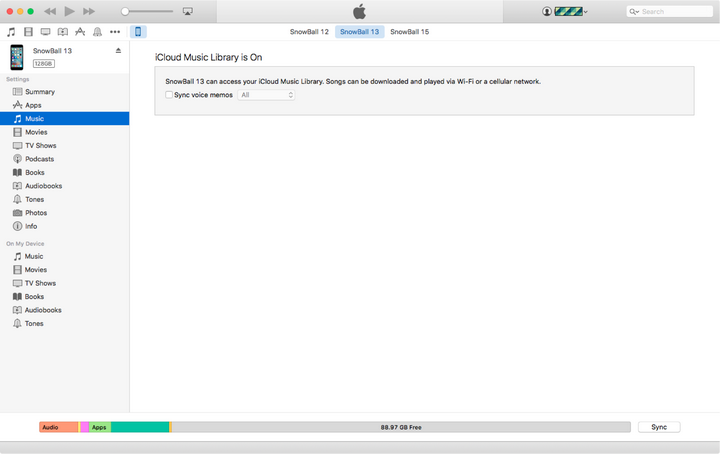This screenshot has width=720, height=454.
Task: Switch to the SnowBall 13 device tab
Action: (360, 32)
